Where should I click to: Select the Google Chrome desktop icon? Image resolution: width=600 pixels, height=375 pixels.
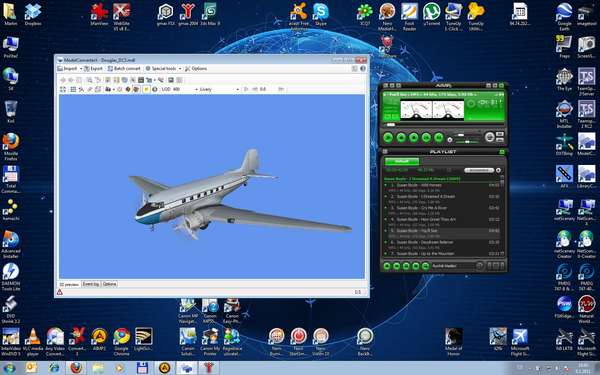(122, 342)
